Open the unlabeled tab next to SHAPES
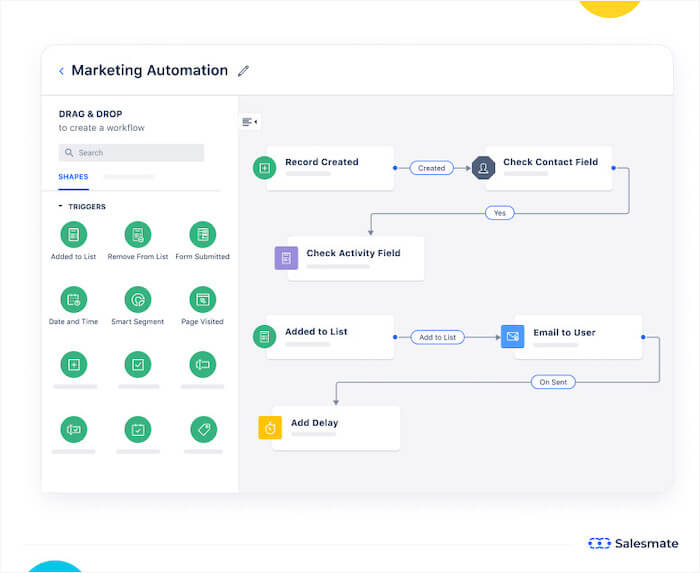This screenshot has width=700, height=573. (x=129, y=177)
